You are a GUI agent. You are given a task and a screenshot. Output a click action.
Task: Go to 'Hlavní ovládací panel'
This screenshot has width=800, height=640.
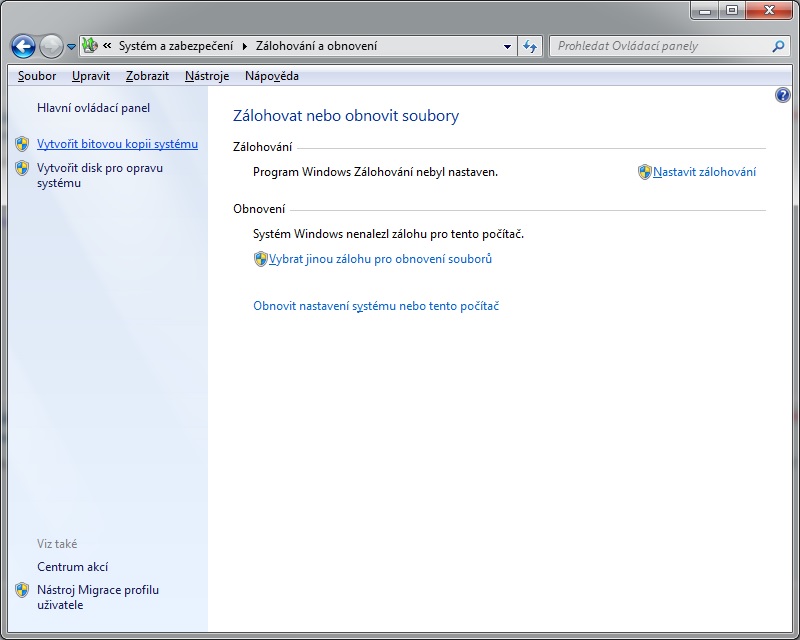tap(93, 108)
